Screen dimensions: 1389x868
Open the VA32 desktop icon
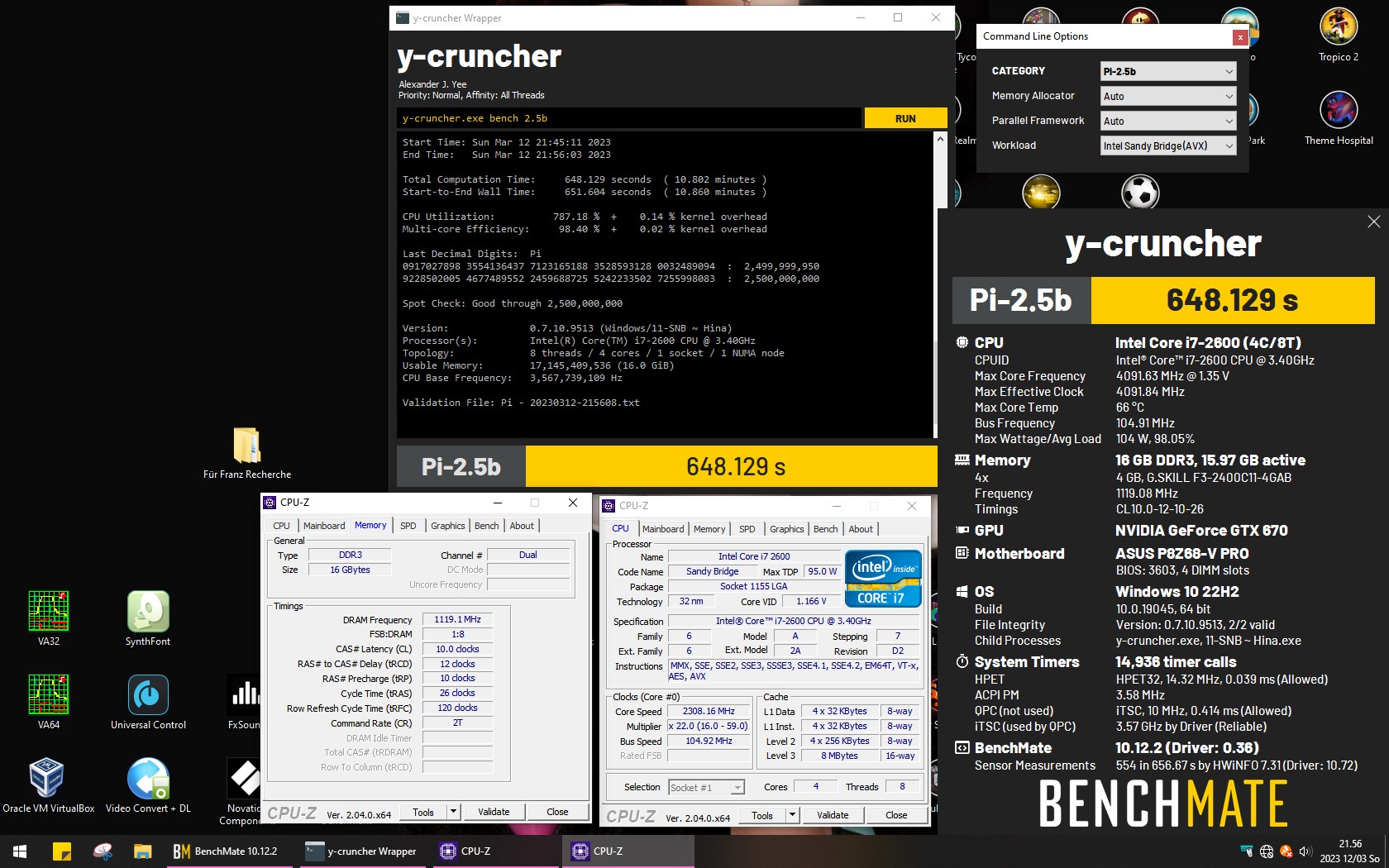[49, 618]
